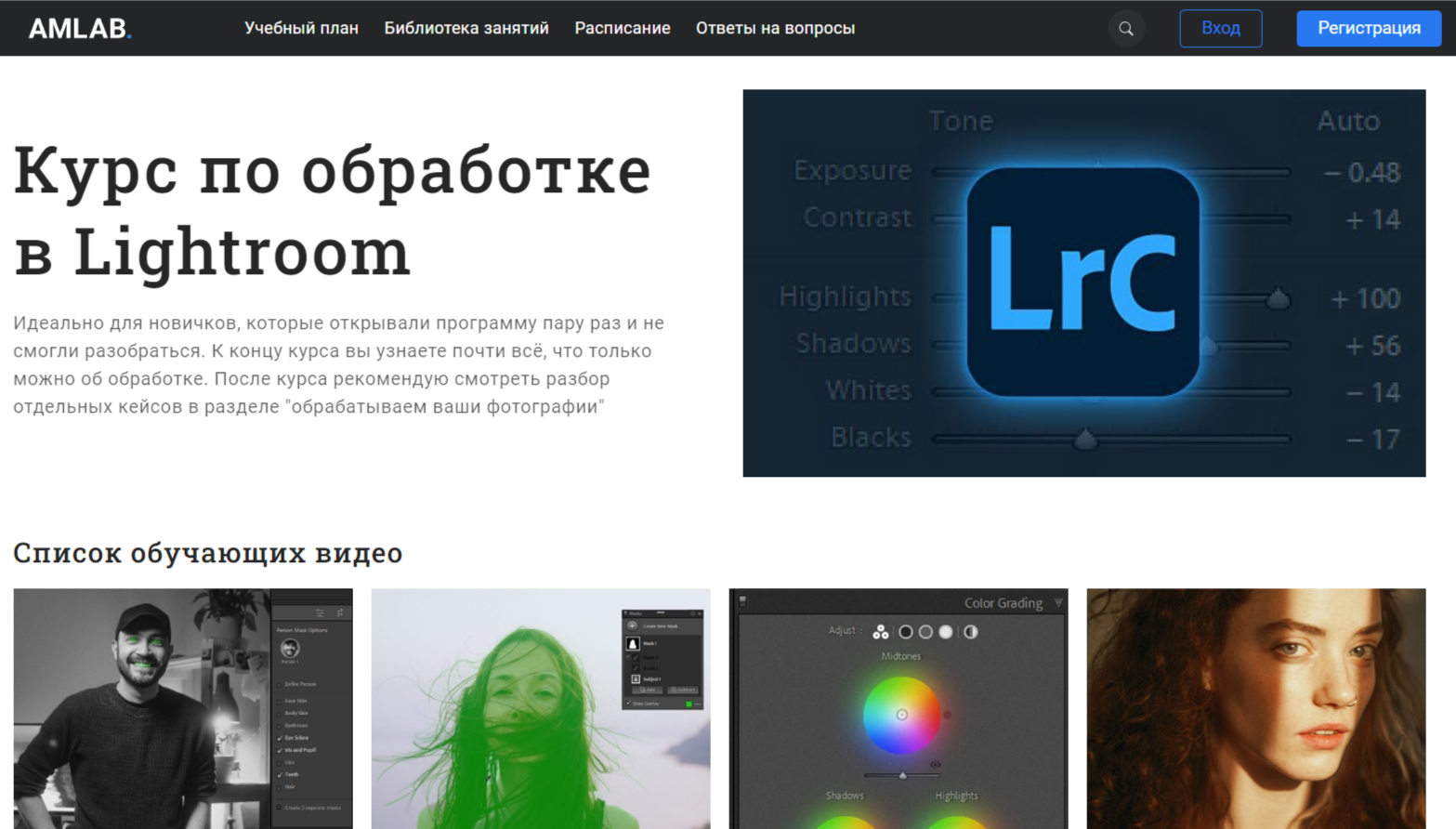Click the AMLAB logo
This screenshot has width=1456, height=829.
click(80, 29)
